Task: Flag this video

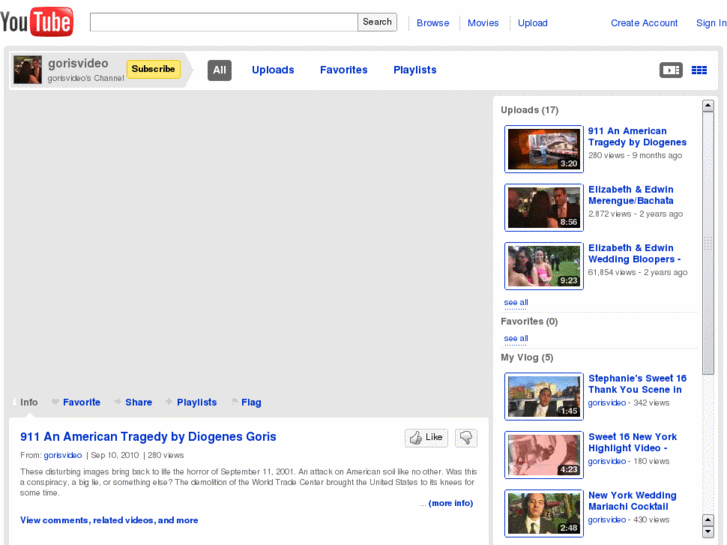Action: 246,402
